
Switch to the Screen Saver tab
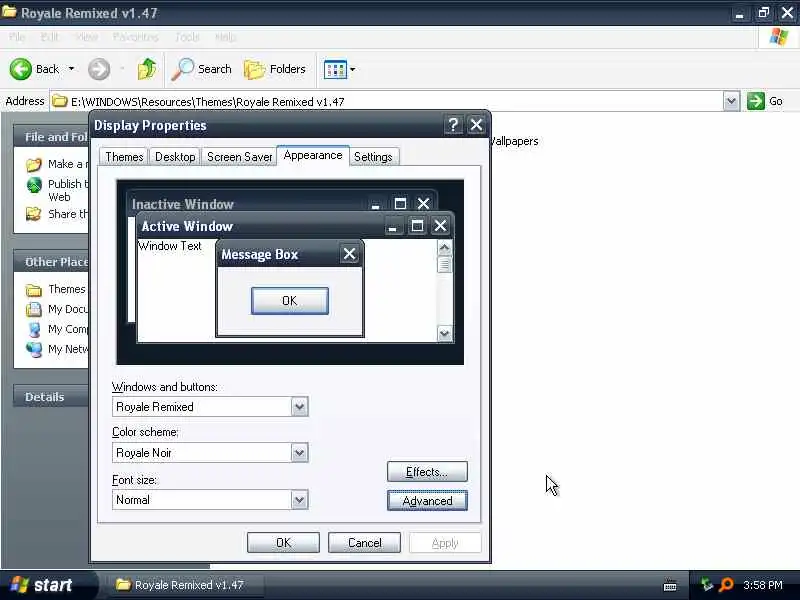point(239,157)
